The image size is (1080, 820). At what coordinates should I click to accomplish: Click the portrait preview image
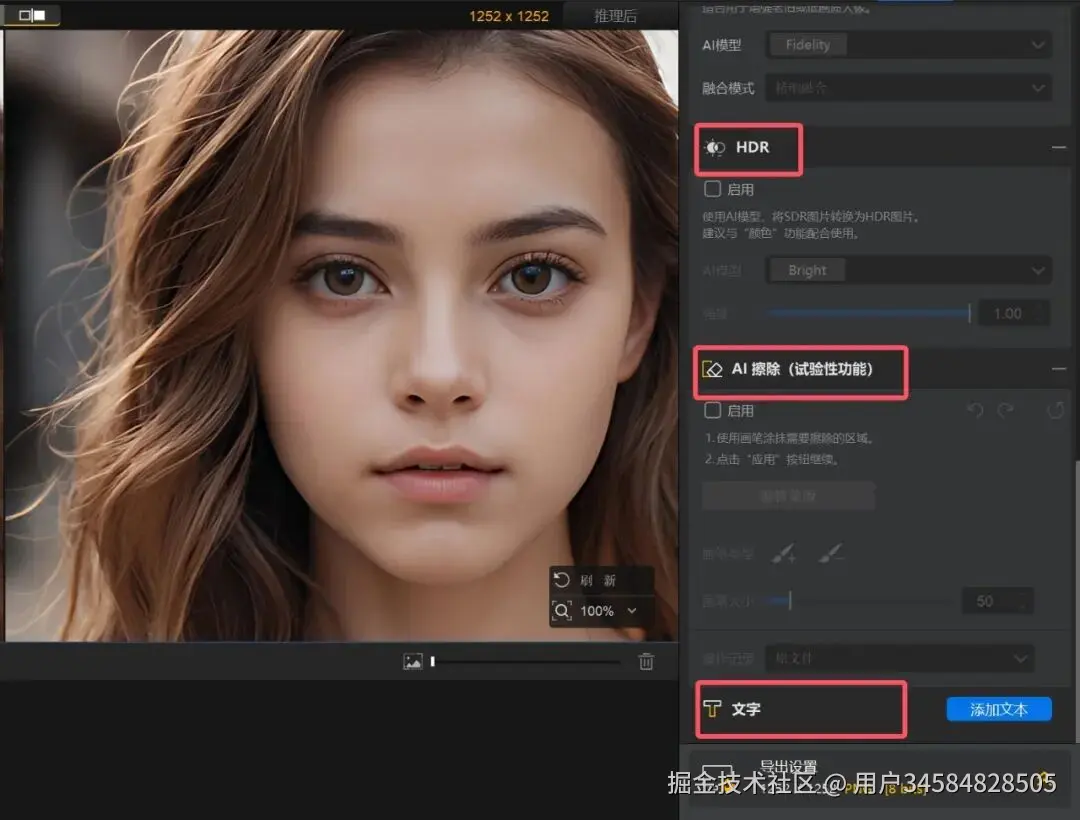[342, 335]
